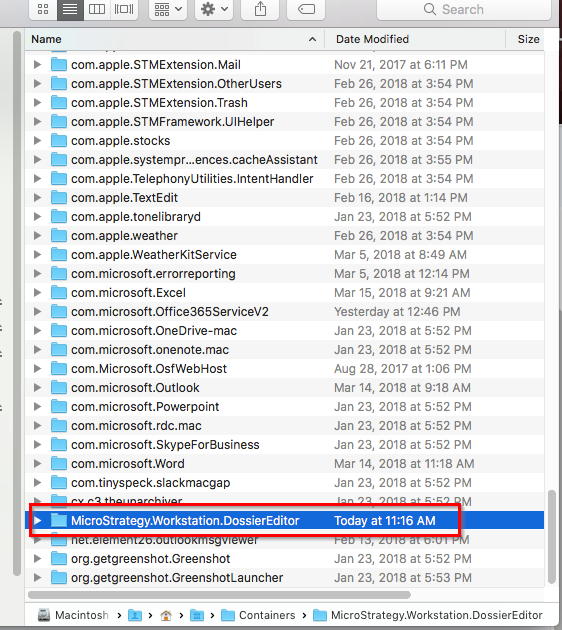Select com.apple.STMExtension.OtherUsers folder icon
The width and height of the screenshot is (562, 630).
pos(59,84)
